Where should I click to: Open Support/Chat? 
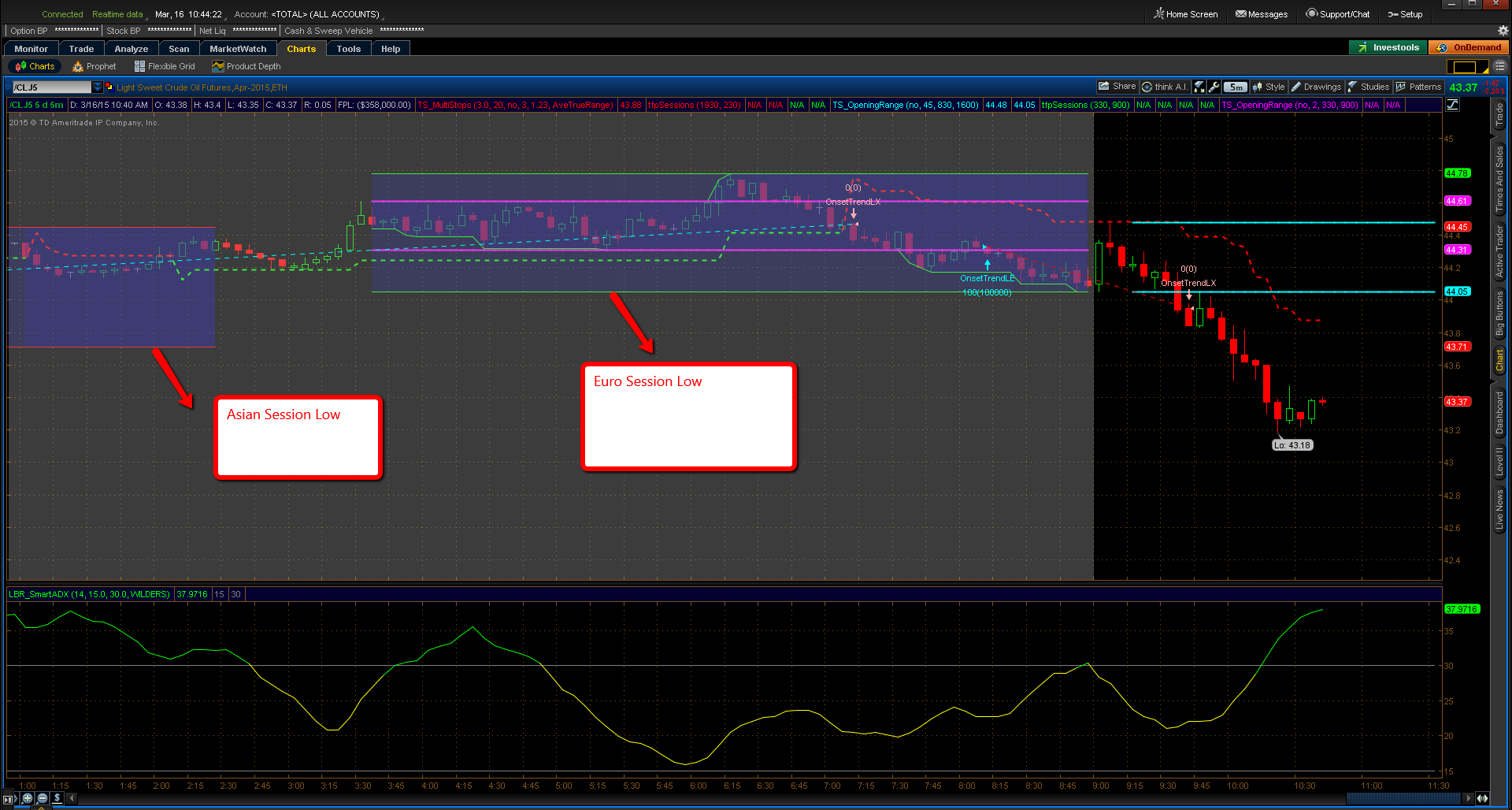(1338, 14)
